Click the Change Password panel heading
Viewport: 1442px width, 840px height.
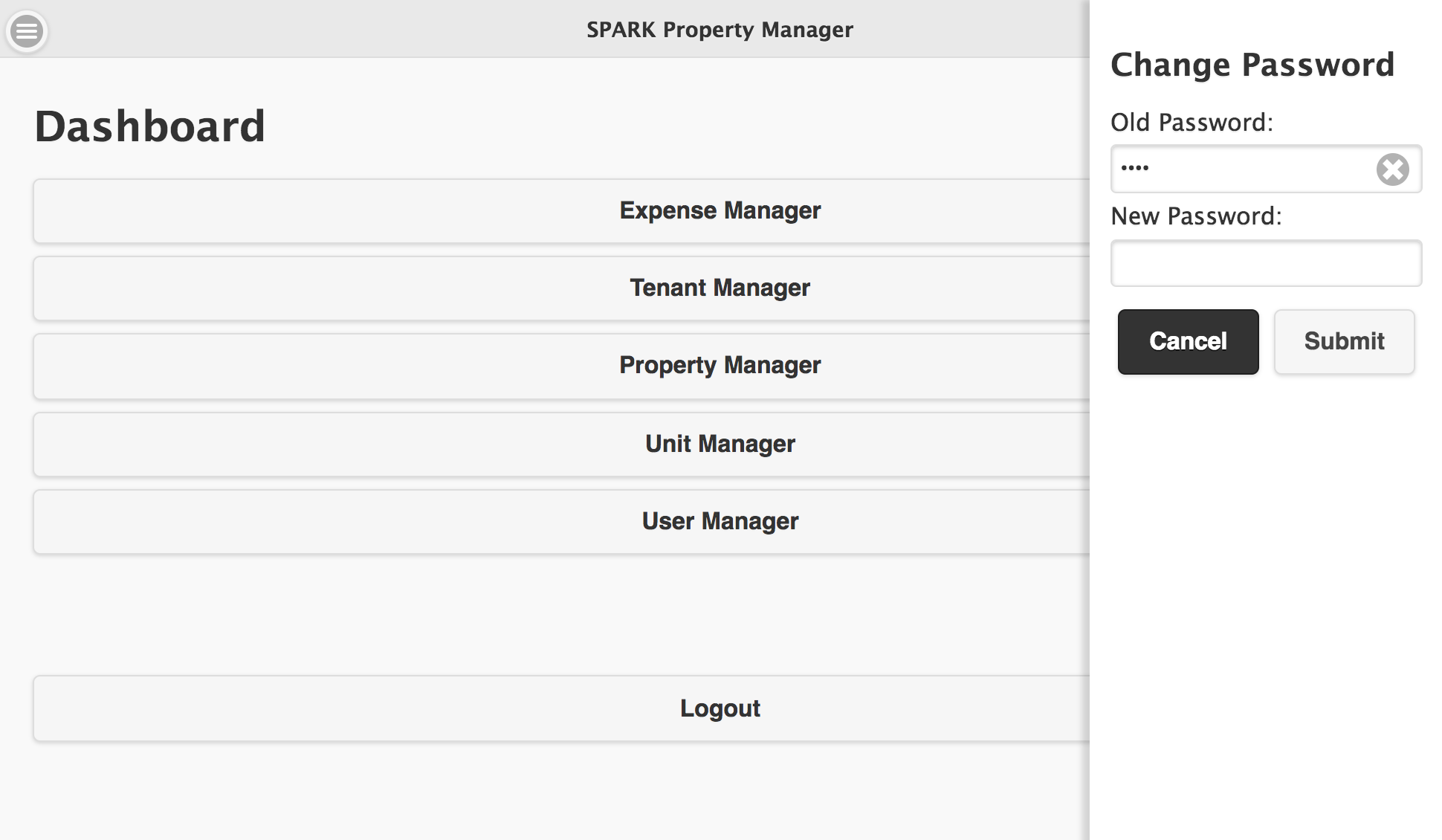pyautogui.click(x=1252, y=65)
